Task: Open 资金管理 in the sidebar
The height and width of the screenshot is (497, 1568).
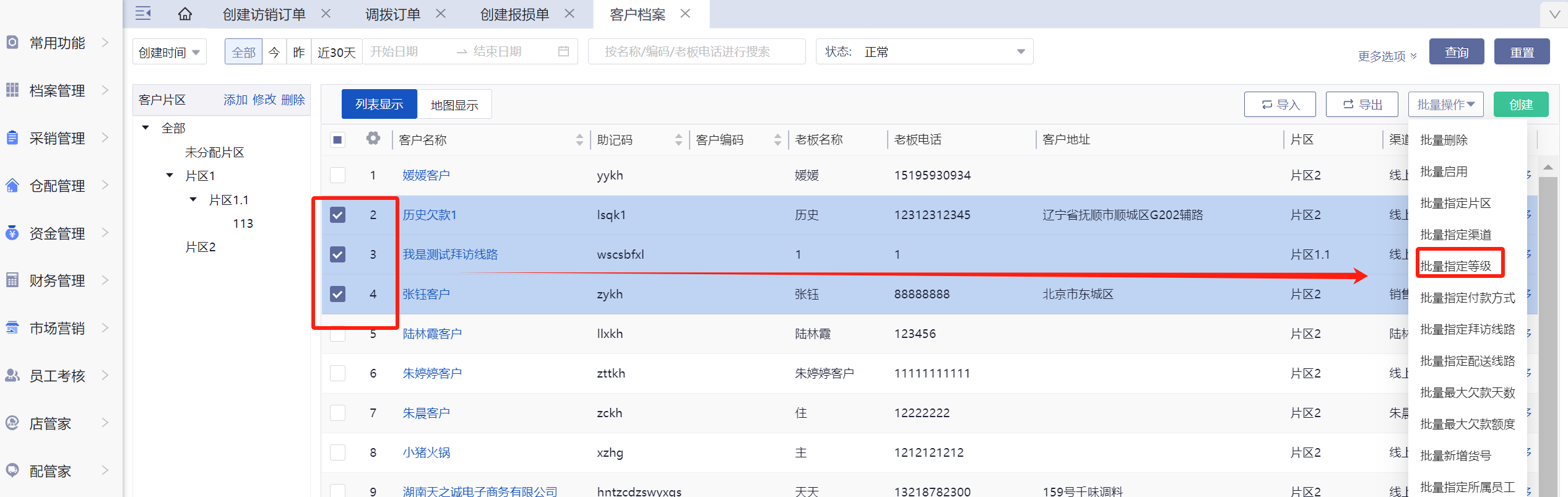Action: (57, 233)
